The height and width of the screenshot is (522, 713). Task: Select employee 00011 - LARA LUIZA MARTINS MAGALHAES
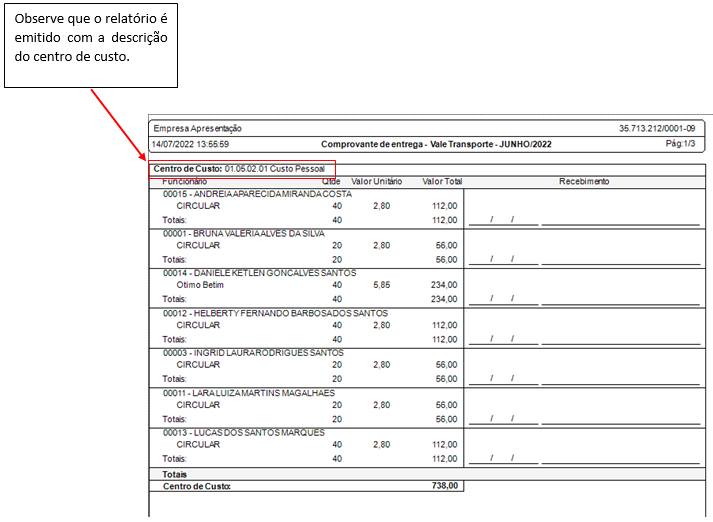[x=249, y=393]
